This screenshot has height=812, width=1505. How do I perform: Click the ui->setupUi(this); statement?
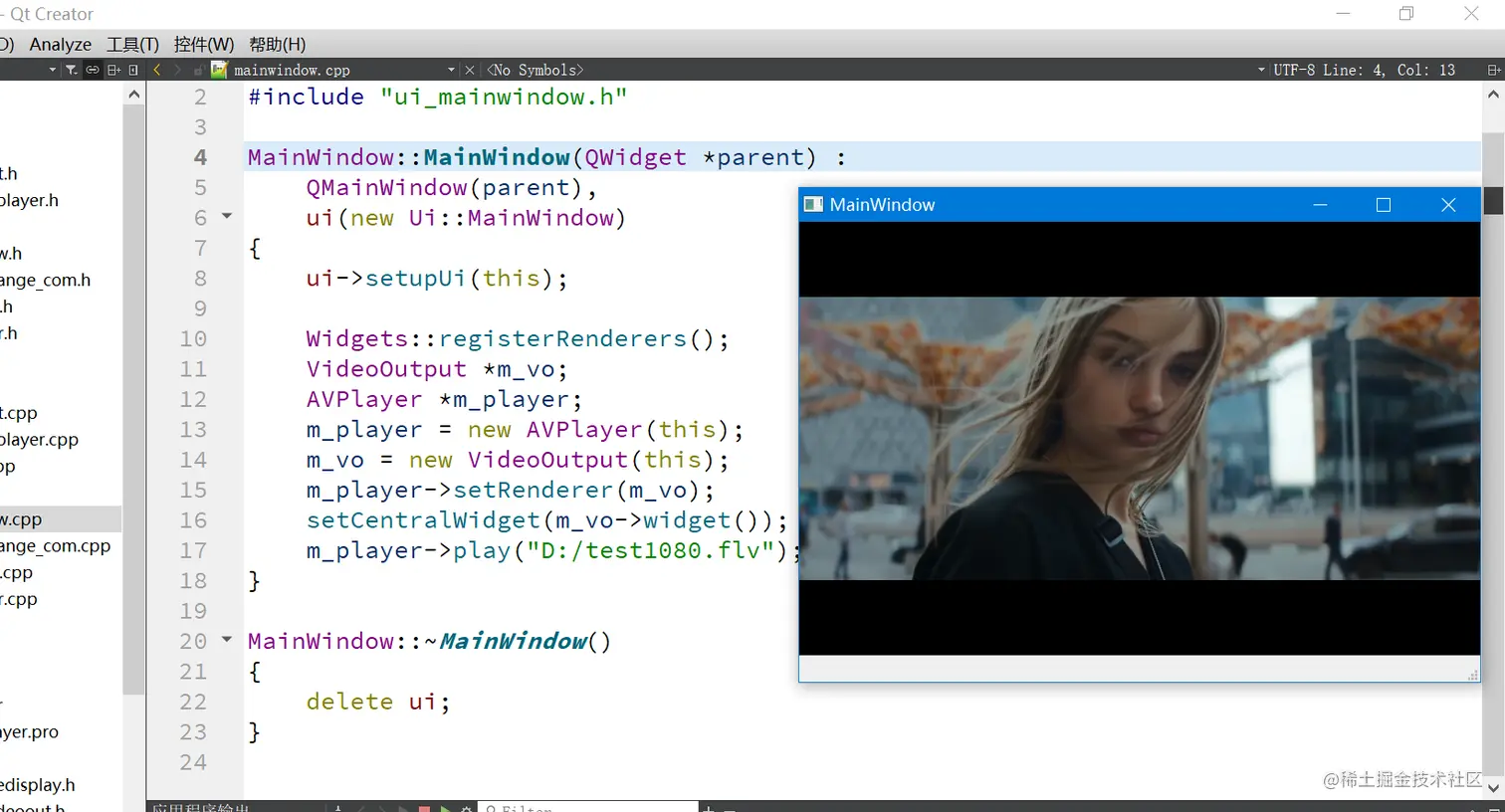(x=437, y=278)
